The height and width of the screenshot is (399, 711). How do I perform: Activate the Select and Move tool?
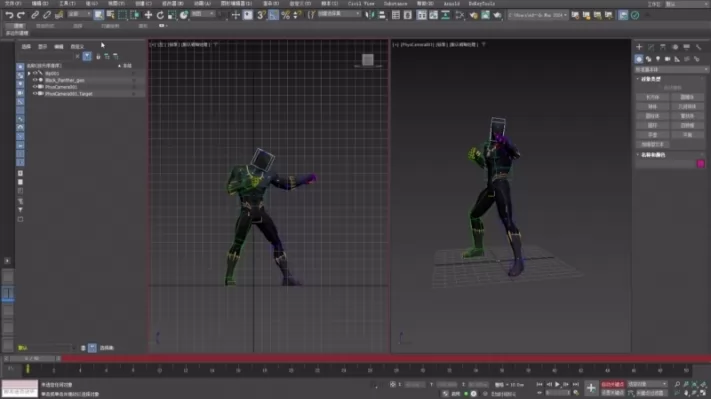pos(148,15)
